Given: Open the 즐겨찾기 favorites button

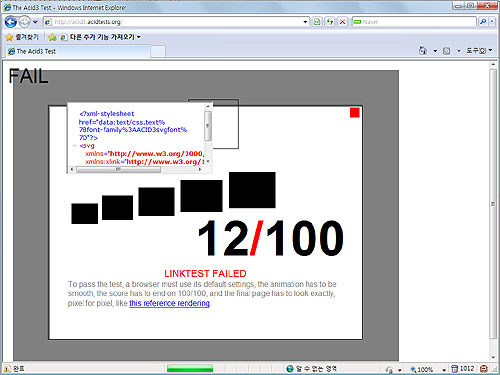Looking at the screenshot, I should click(22, 37).
